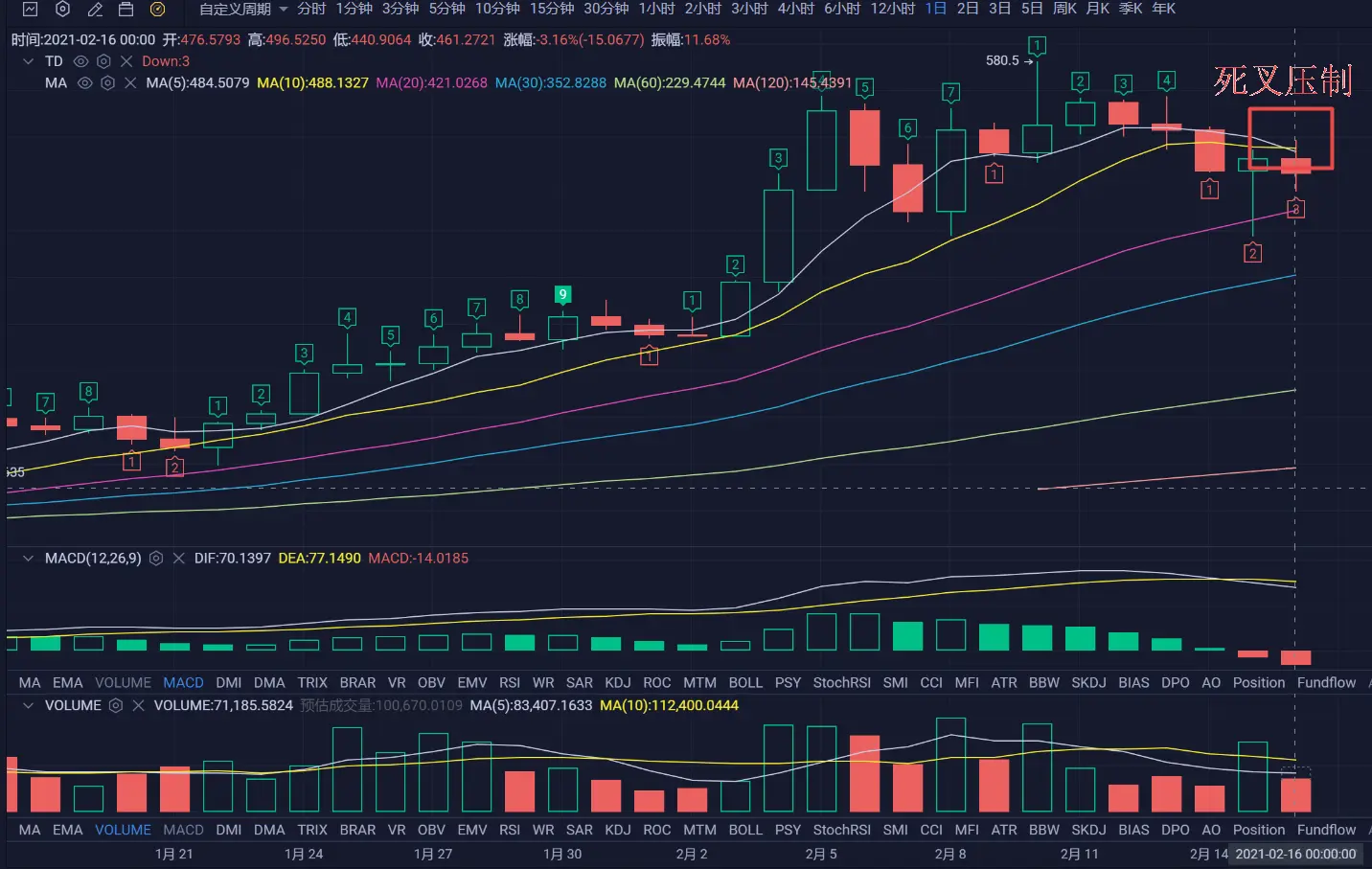Open the chart type line icon

tap(31, 9)
